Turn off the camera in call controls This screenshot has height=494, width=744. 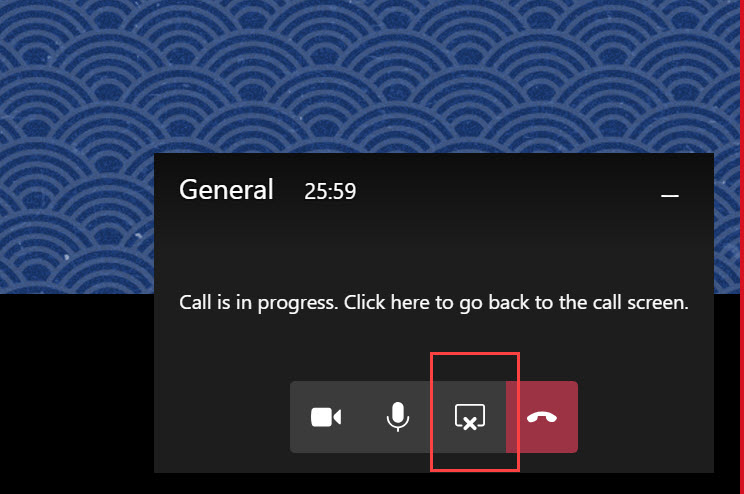326,417
